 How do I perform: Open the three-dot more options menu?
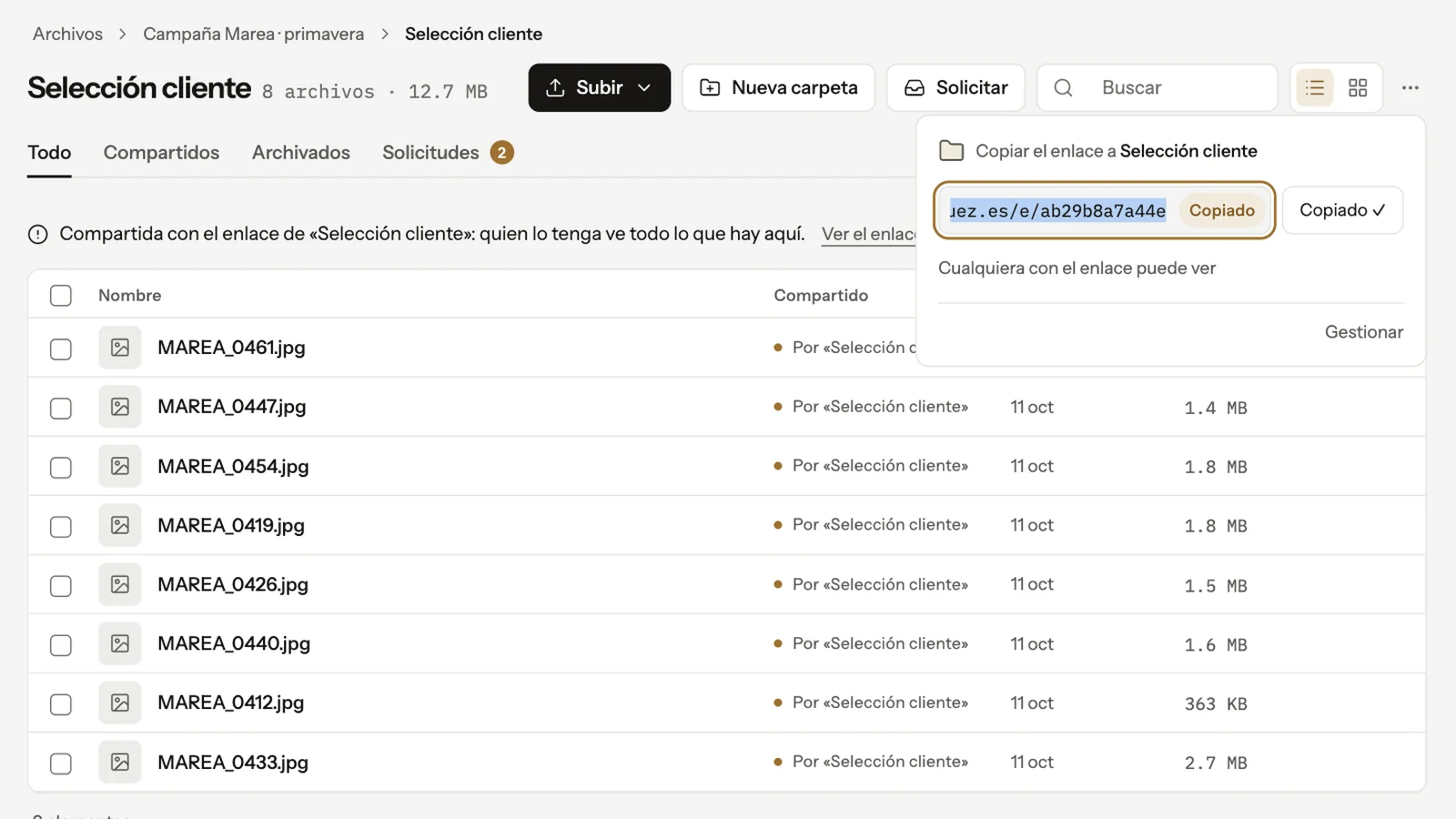pyautogui.click(x=1410, y=87)
